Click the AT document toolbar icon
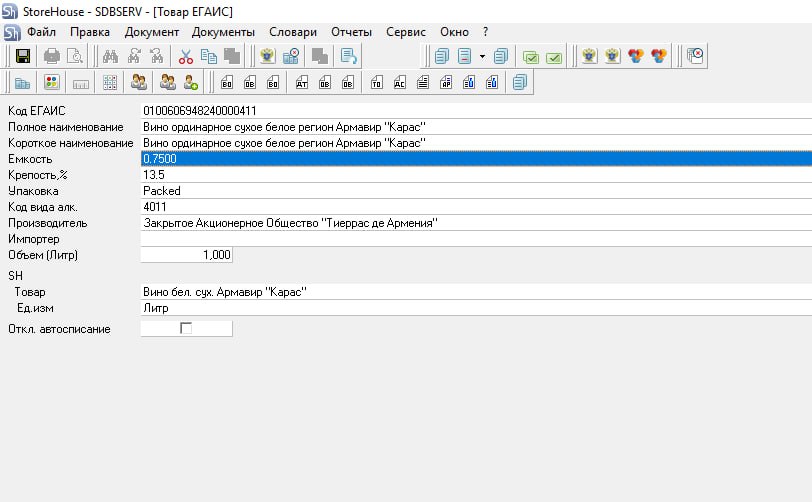 [303, 83]
